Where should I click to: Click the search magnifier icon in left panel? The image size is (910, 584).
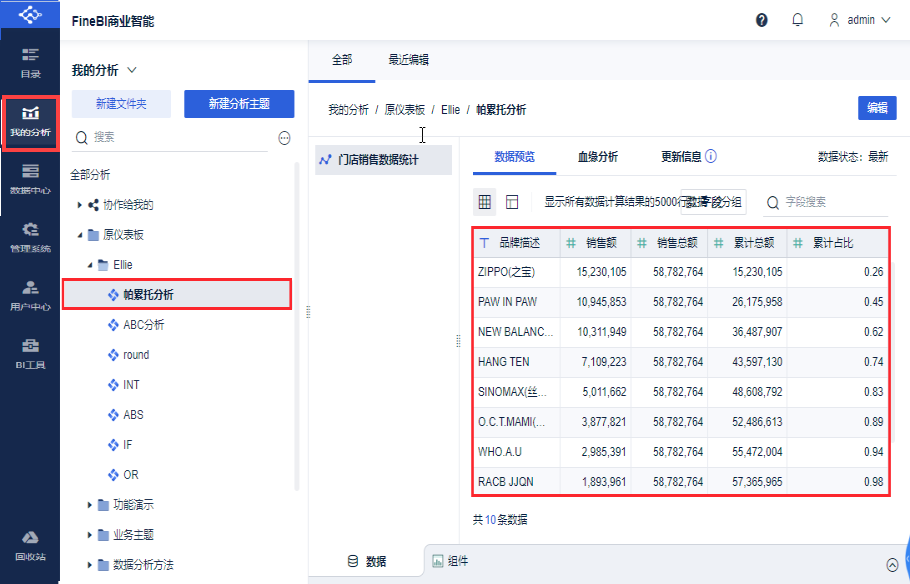click(82, 138)
